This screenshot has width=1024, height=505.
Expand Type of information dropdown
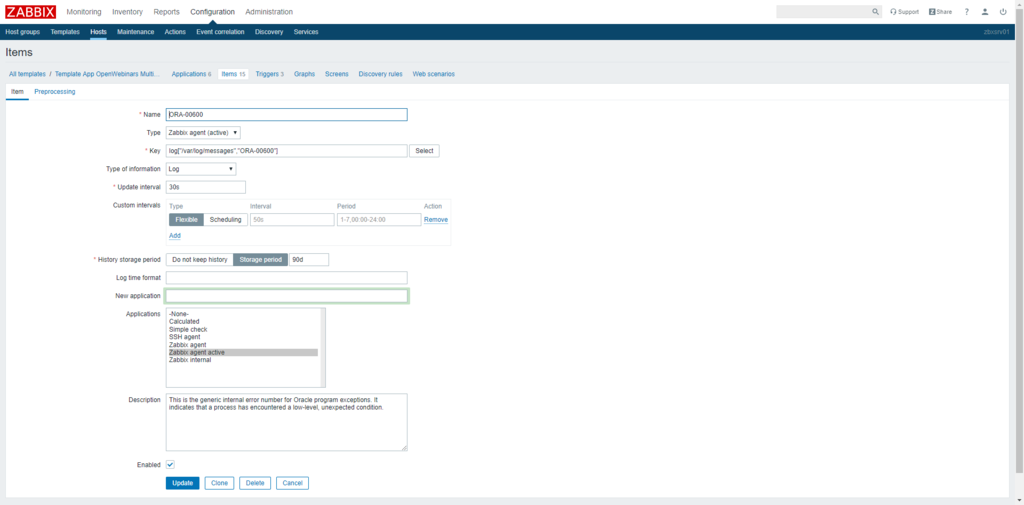pyautogui.click(x=201, y=169)
